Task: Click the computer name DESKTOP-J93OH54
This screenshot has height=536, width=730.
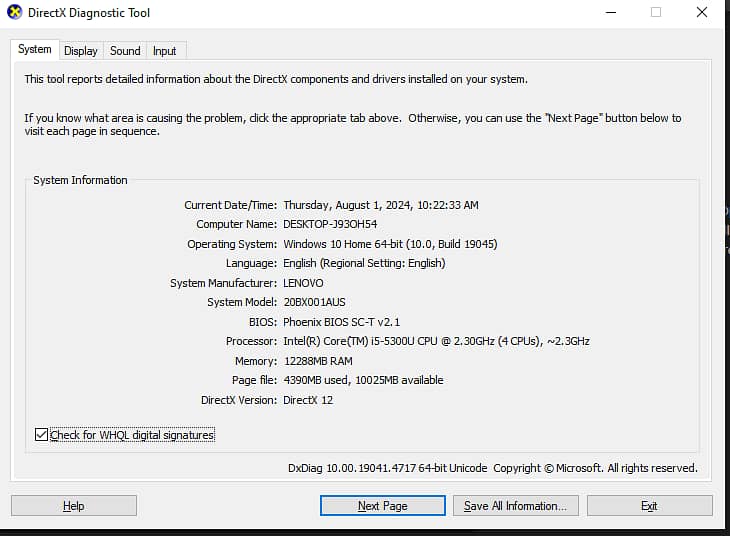Action: click(x=330, y=224)
